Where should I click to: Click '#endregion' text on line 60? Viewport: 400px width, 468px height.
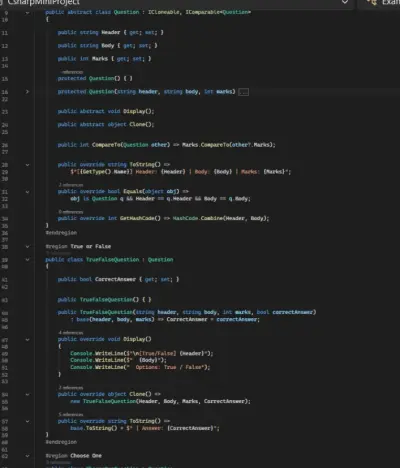click(x=61, y=442)
